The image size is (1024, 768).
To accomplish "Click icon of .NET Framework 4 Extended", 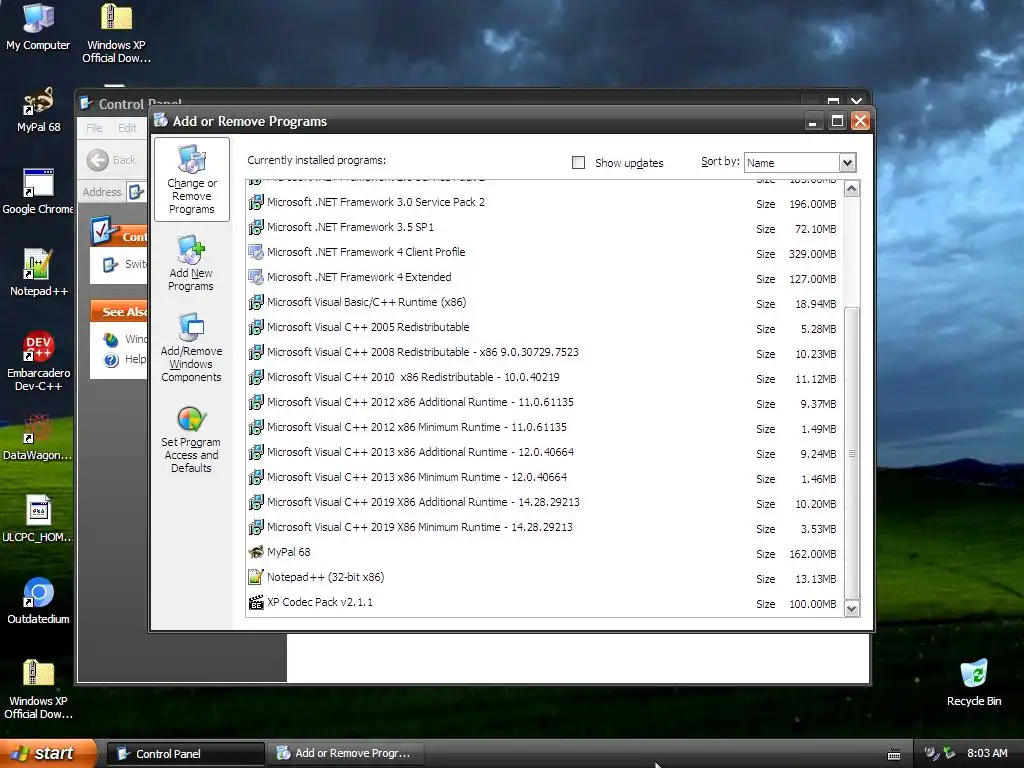I will [256, 277].
